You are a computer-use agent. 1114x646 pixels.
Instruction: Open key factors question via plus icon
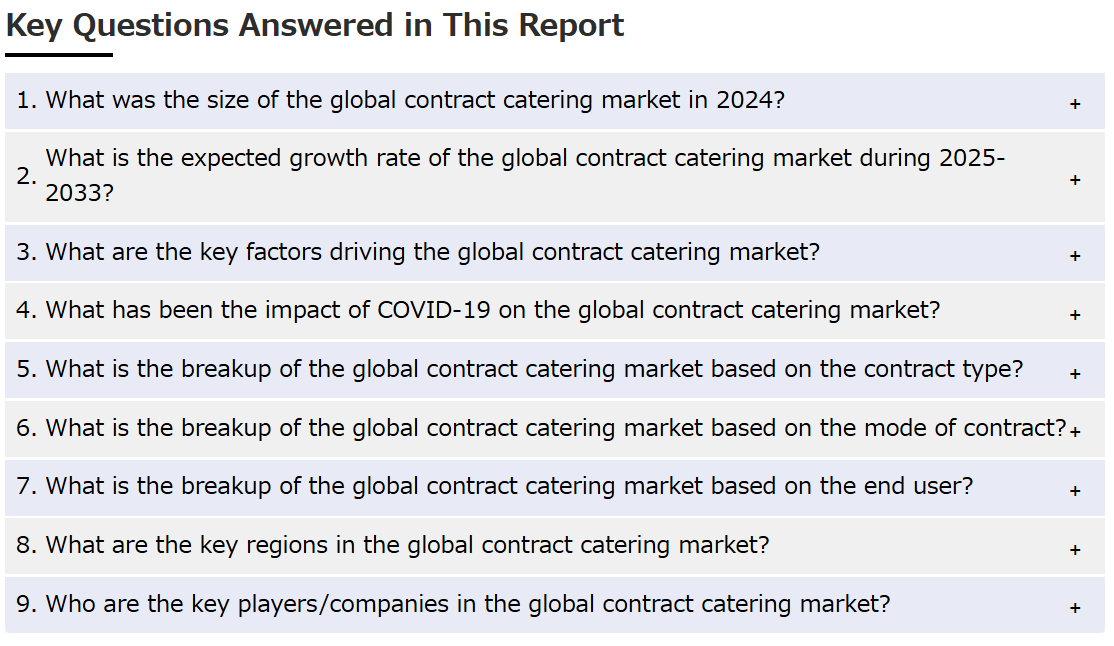click(x=1075, y=256)
